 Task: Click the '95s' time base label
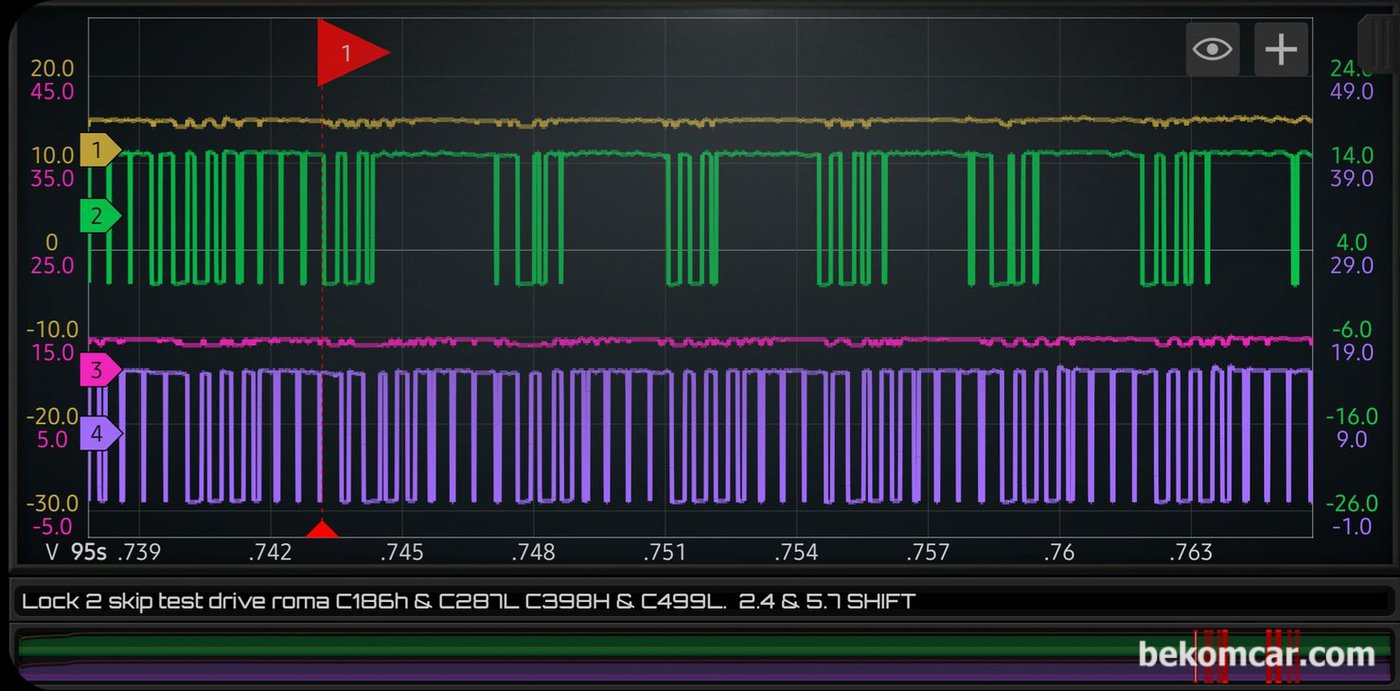(89, 552)
